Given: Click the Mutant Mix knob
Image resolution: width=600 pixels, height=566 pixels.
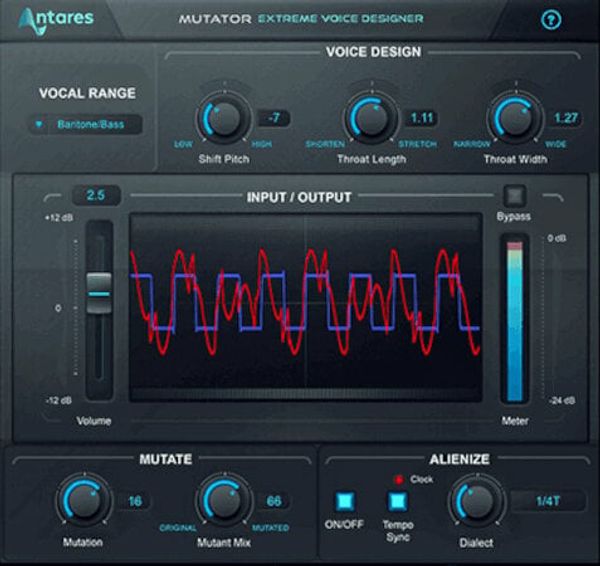Looking at the screenshot, I should point(224,500).
